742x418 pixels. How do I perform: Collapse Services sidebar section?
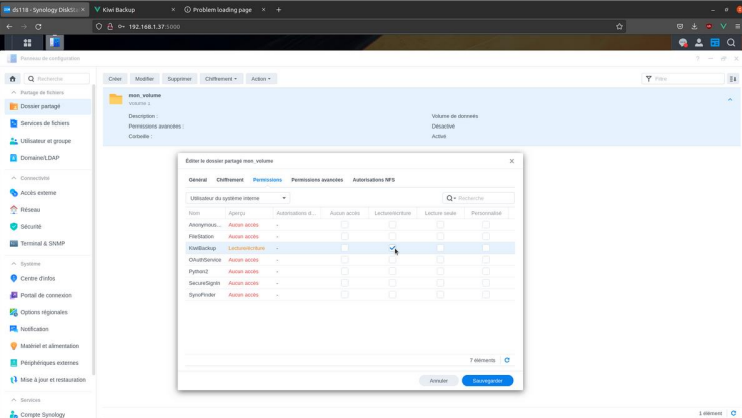tap(14, 400)
